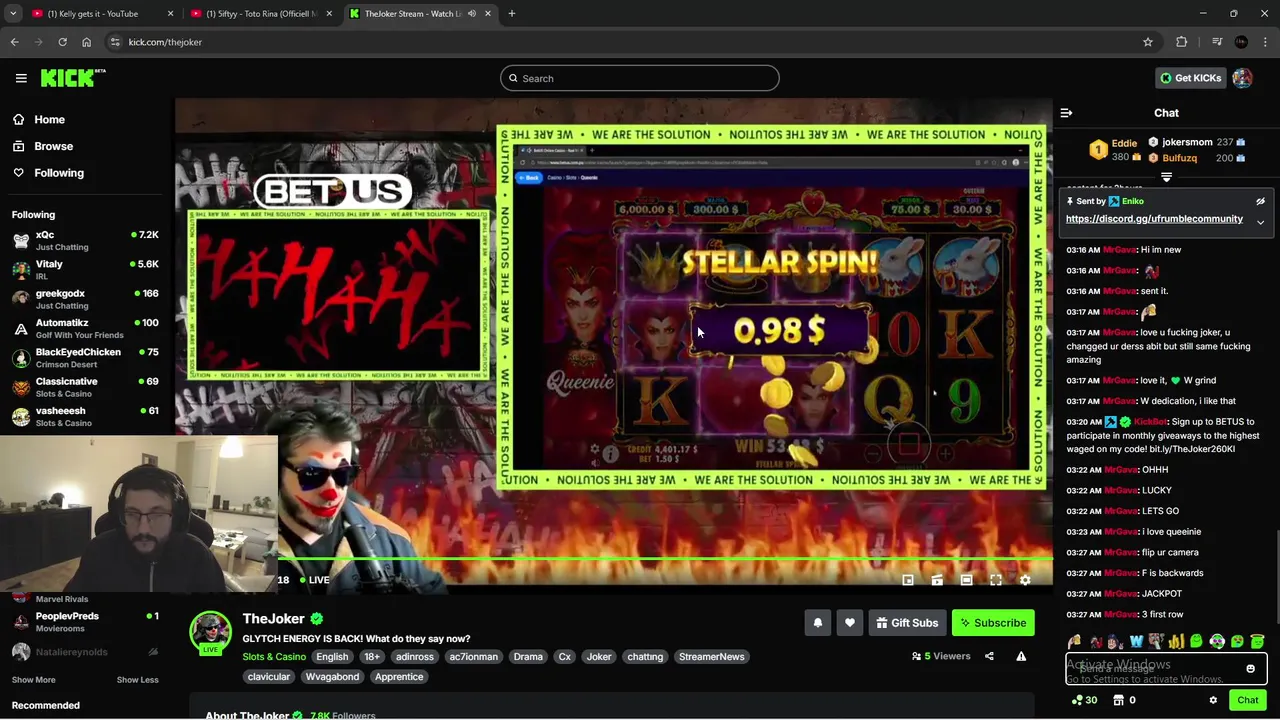Open greekgodx channel in sidebar

tap(86, 299)
